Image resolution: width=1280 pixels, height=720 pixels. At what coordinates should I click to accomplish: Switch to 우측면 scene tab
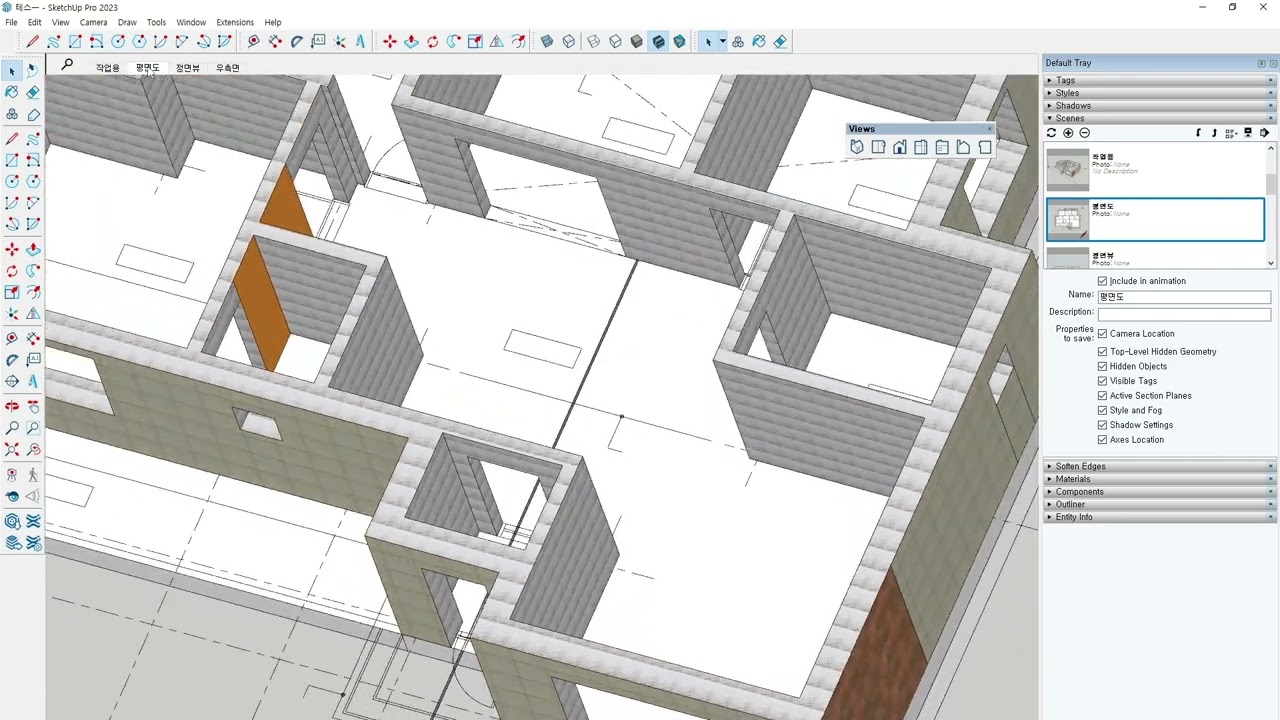tap(228, 68)
